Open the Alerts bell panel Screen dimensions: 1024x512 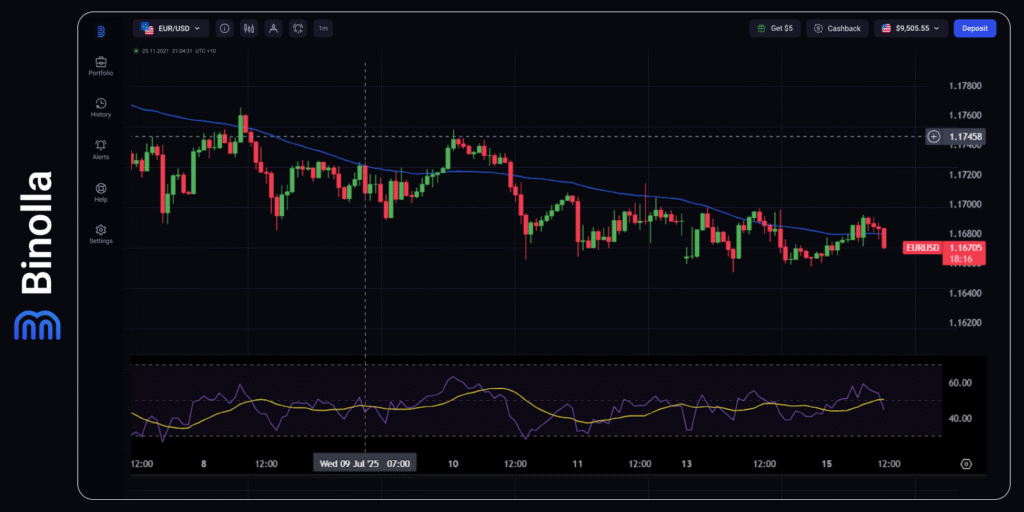(100, 150)
